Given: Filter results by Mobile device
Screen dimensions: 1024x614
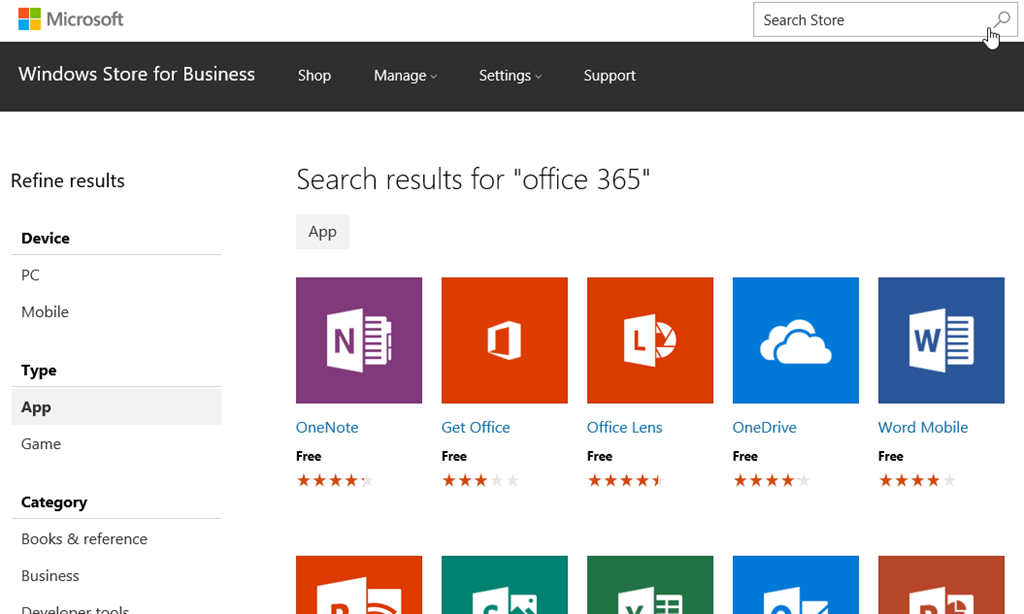Looking at the screenshot, I should click(x=45, y=312).
